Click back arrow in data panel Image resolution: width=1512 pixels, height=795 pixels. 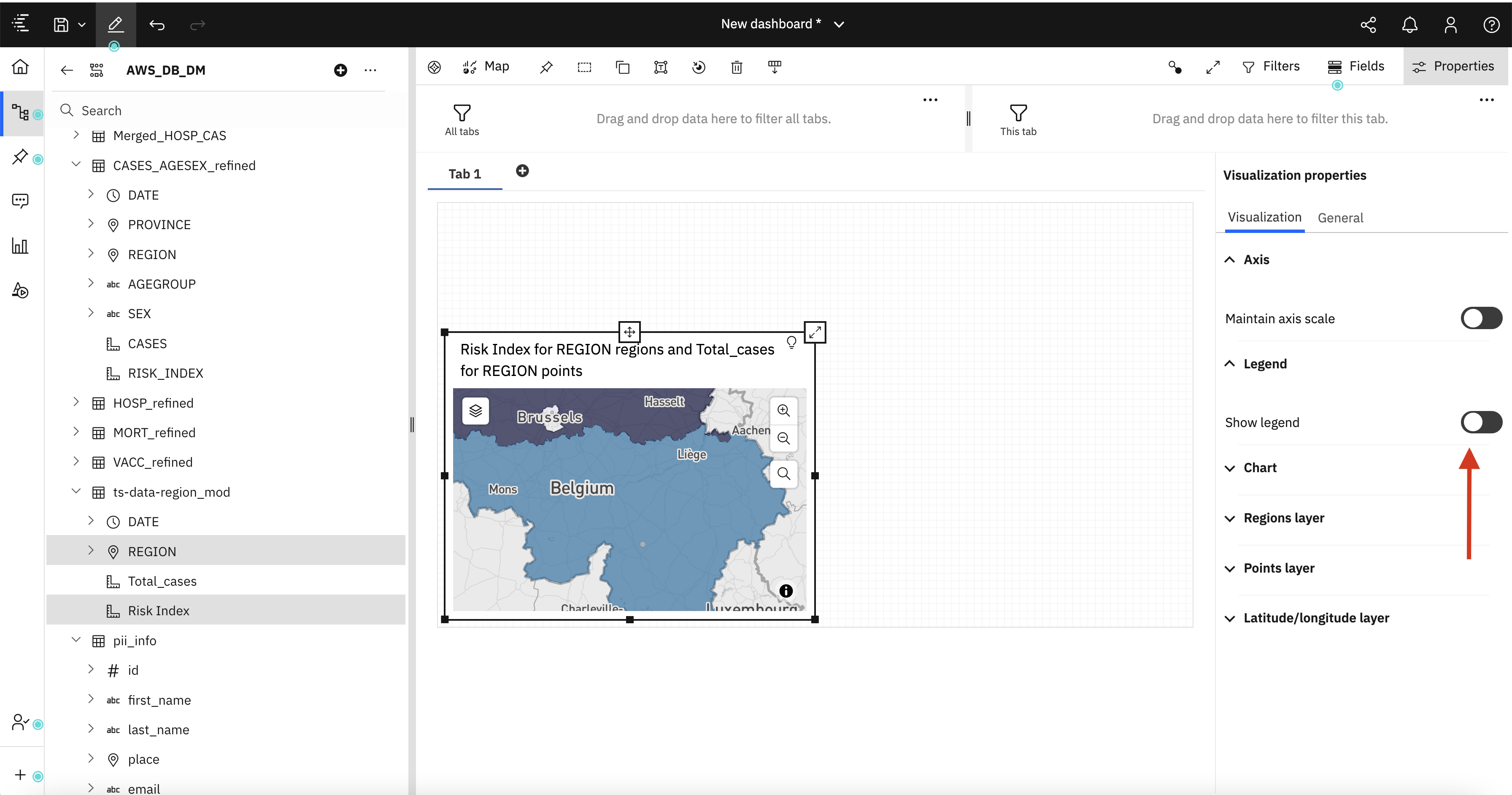point(66,70)
